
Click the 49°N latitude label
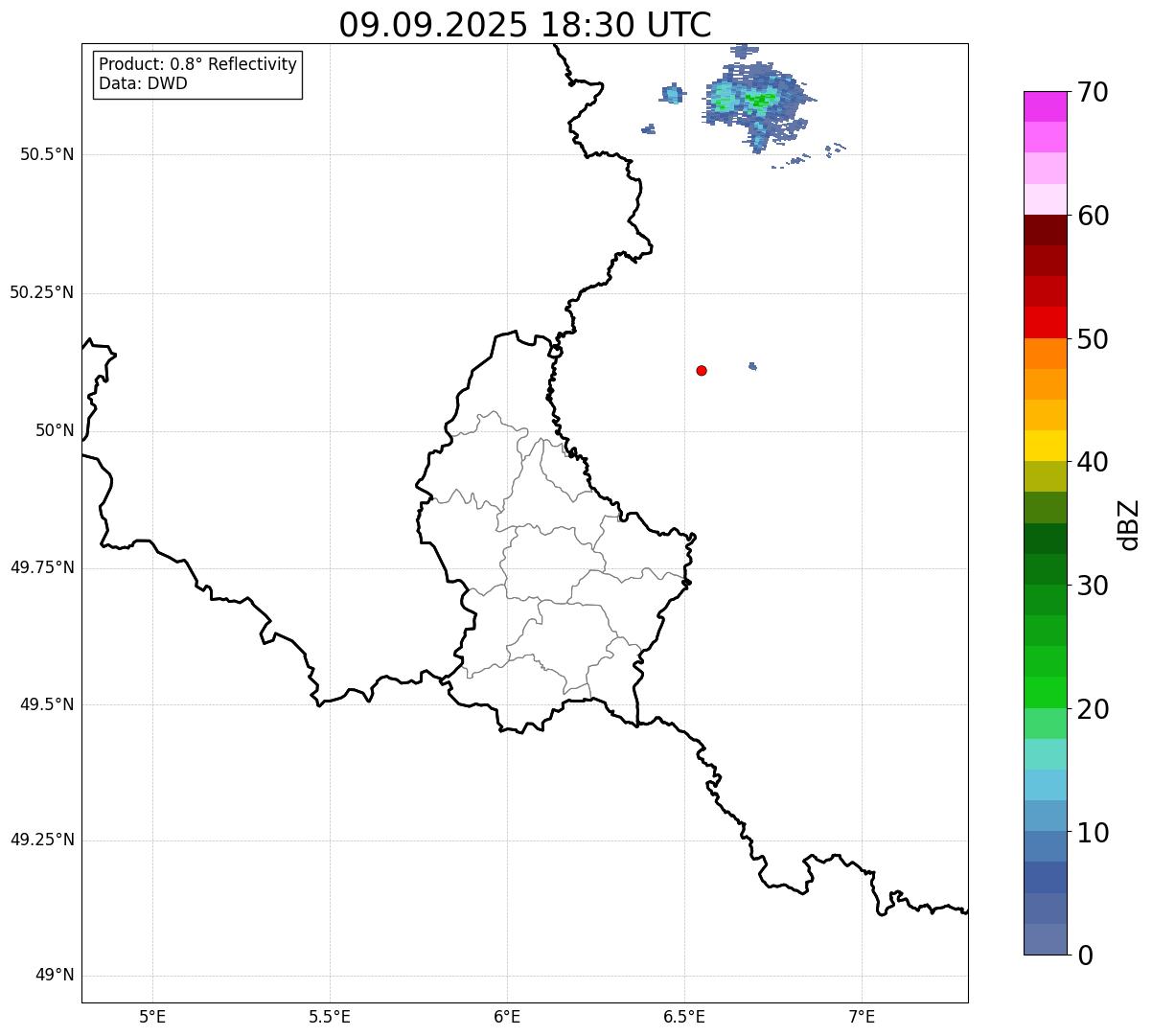point(55,976)
